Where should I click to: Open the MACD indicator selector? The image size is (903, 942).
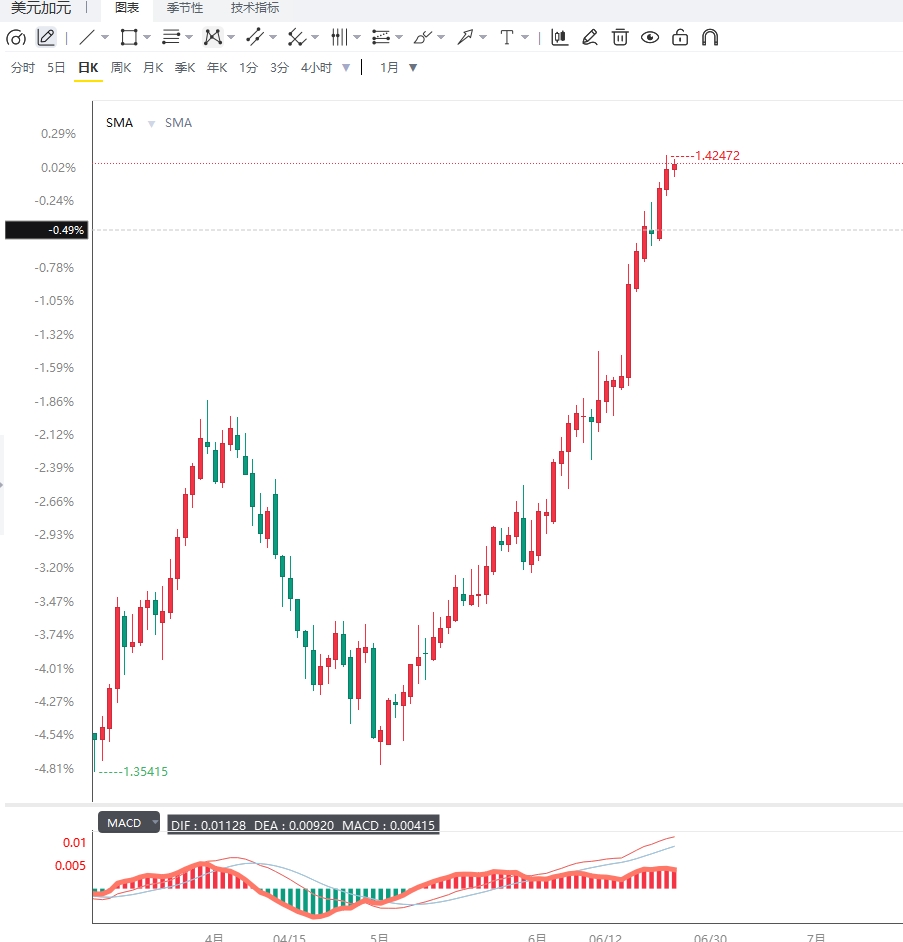pos(129,822)
